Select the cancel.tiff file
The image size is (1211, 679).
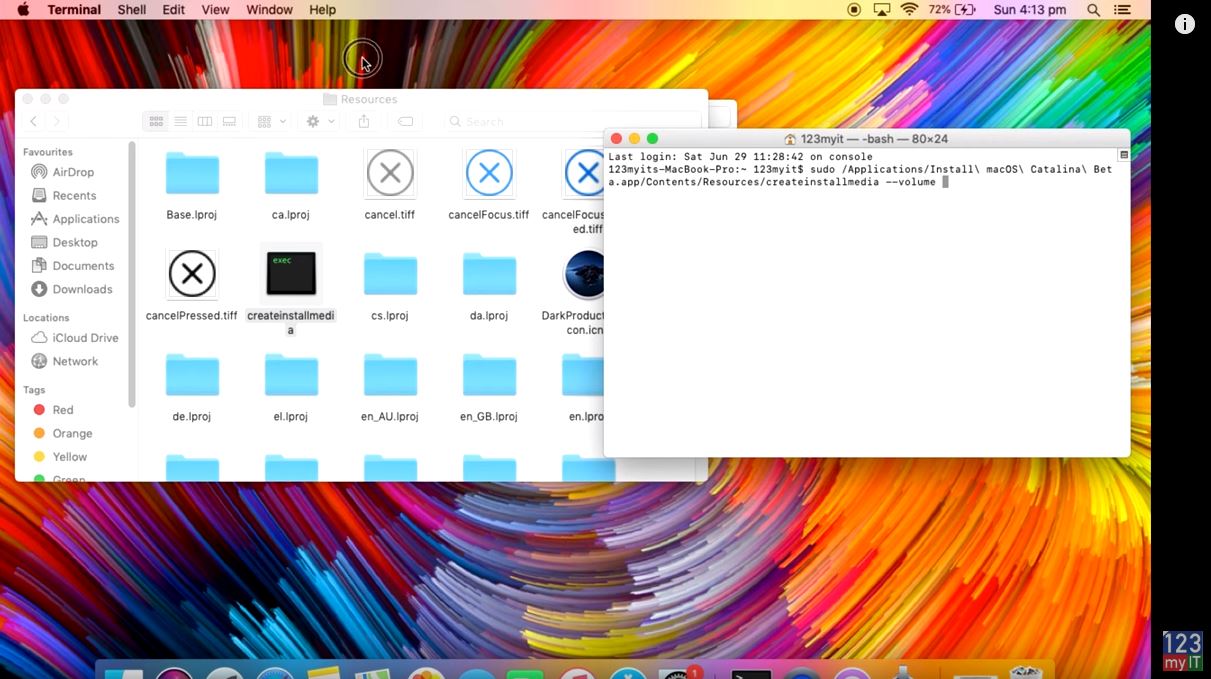pos(390,175)
